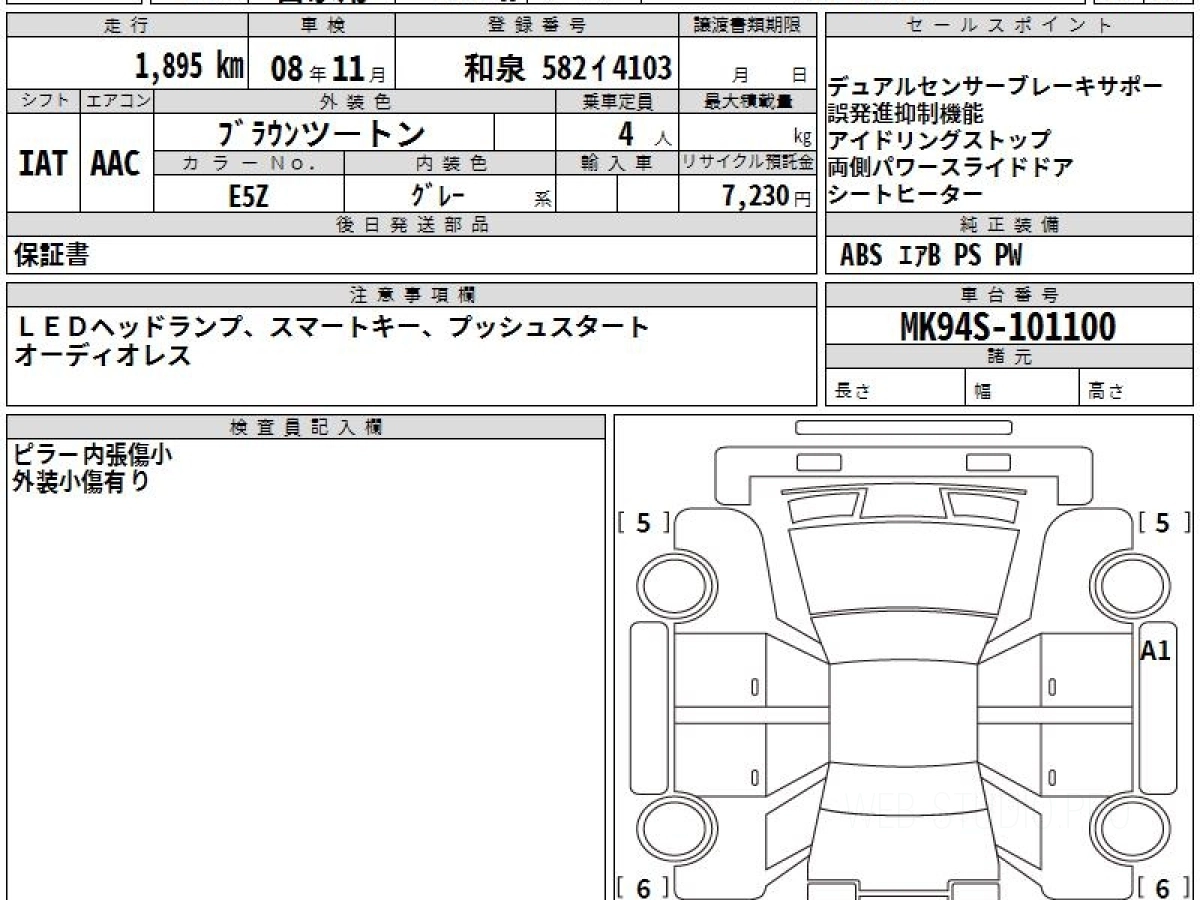Select 両側パワースライドドア sales point
The height and width of the screenshot is (900, 1200).
pos(951,167)
